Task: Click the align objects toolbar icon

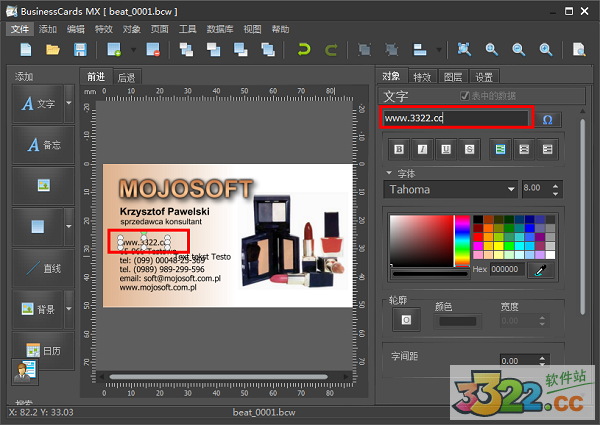Action: click(420, 50)
